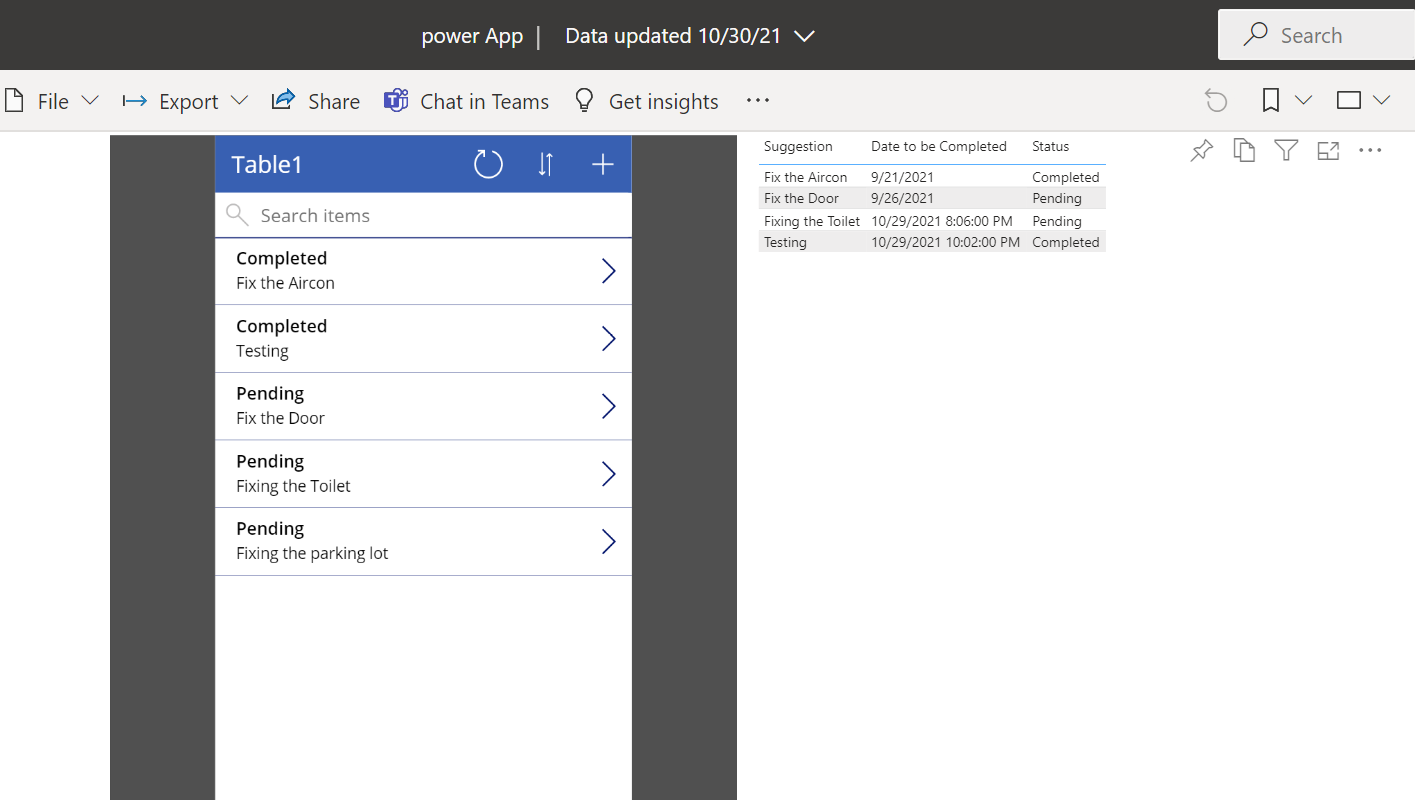Sort by the Status column header

pos(1050,146)
